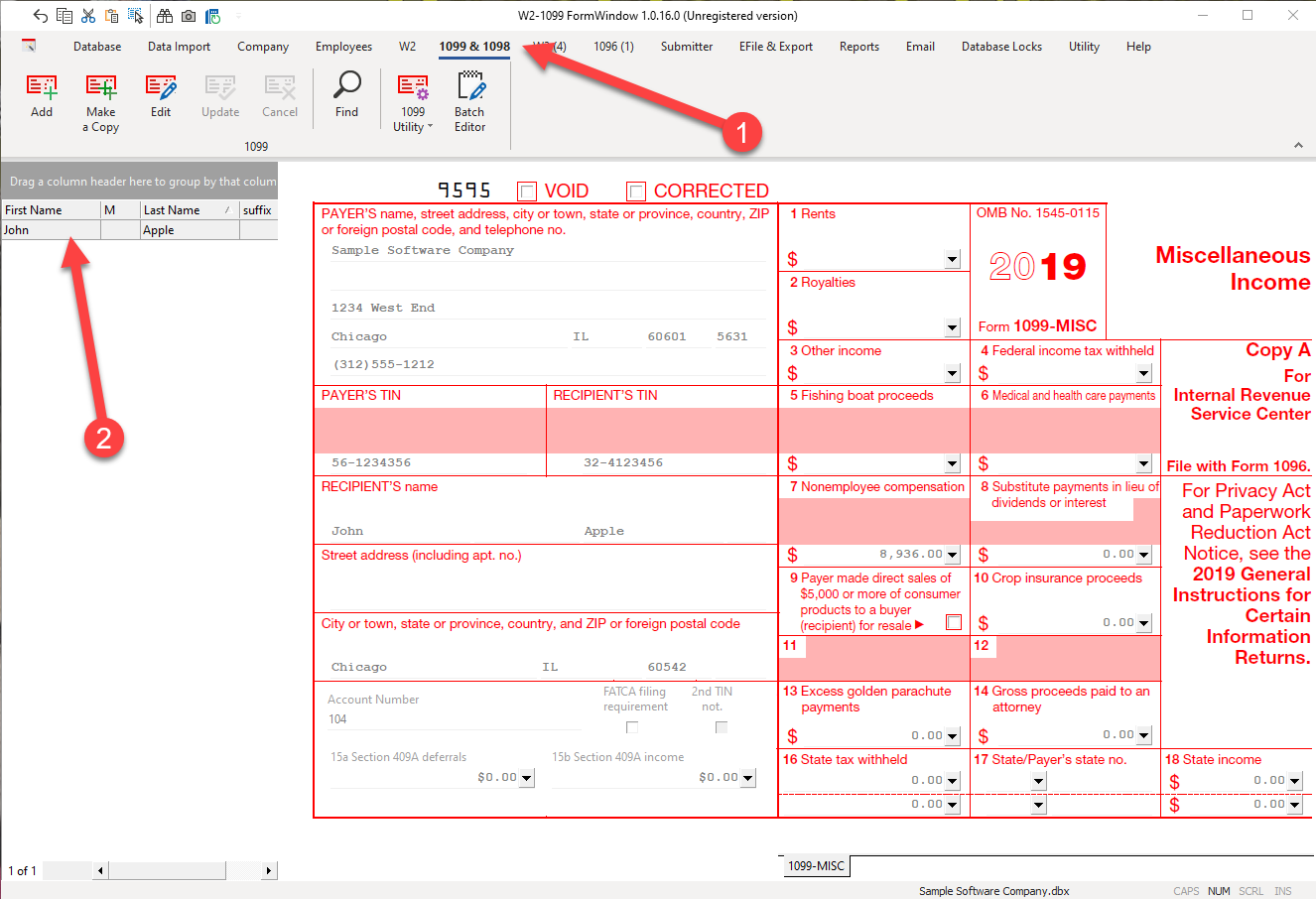Image resolution: width=1316 pixels, height=899 pixels.
Task: Expand the Rents amount dropdown
Action: click(x=952, y=259)
